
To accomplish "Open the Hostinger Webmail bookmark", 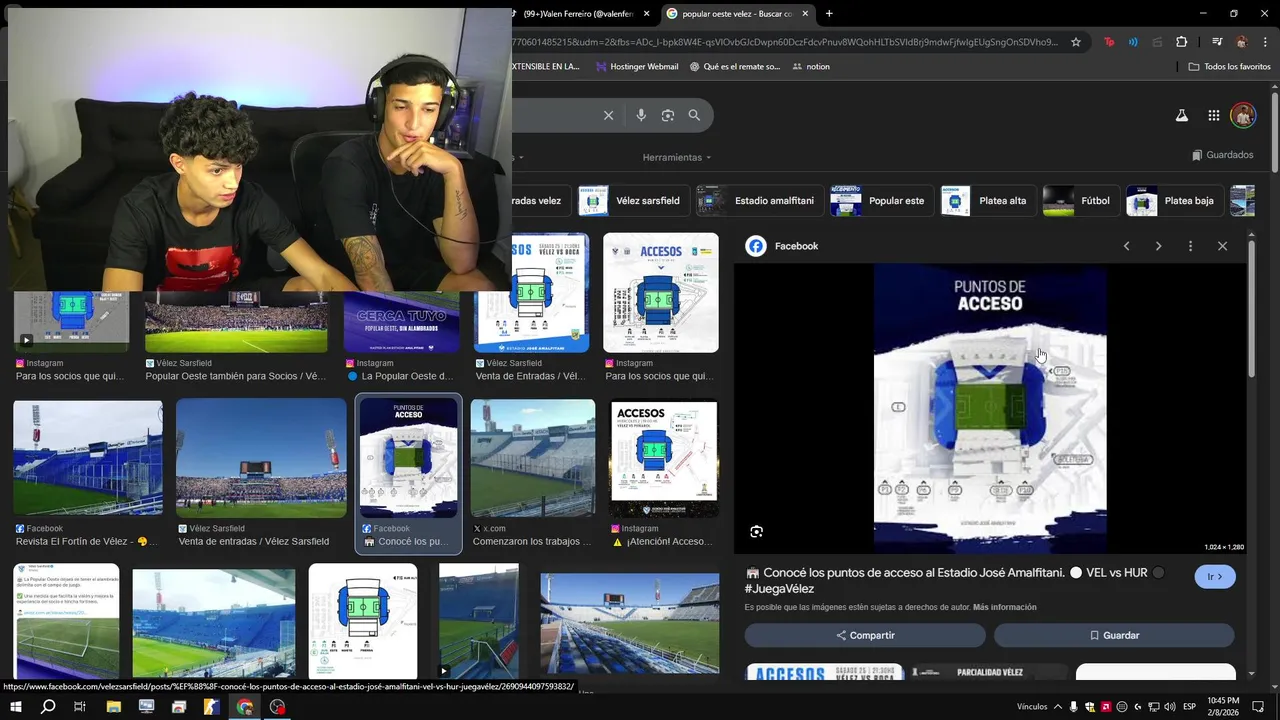I will click(x=636, y=67).
